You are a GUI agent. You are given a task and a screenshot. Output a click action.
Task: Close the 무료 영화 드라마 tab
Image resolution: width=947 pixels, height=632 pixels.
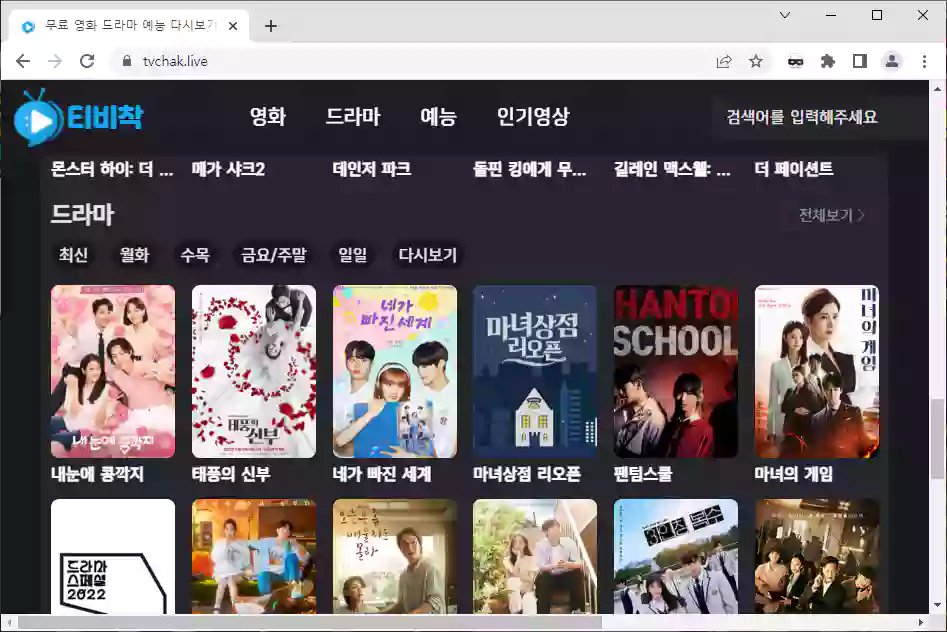pos(233,26)
